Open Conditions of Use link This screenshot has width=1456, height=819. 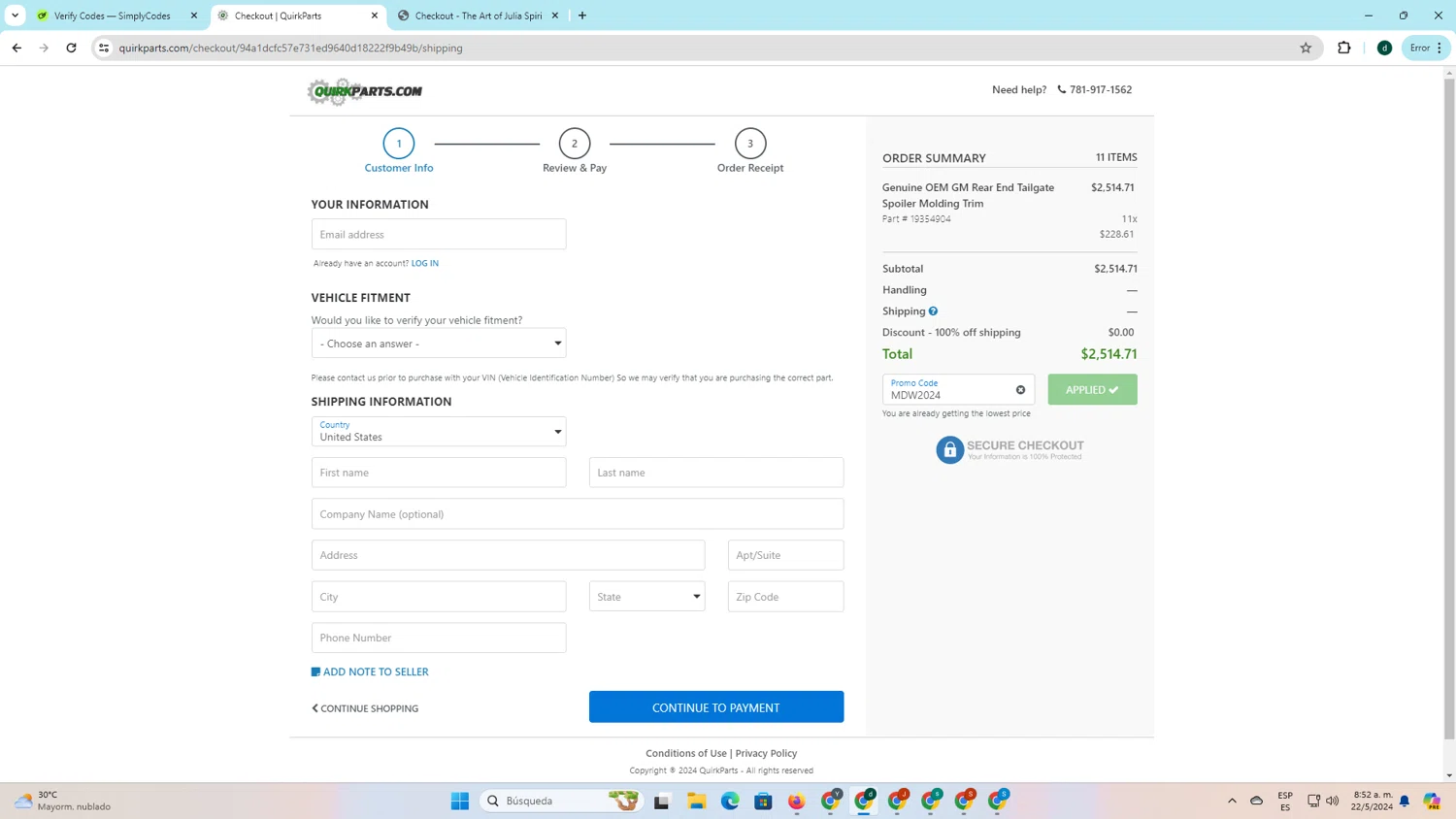(x=686, y=753)
